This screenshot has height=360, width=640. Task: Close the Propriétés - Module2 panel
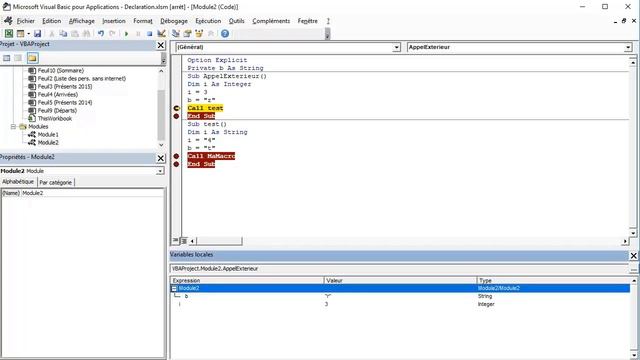pyautogui.click(x=161, y=158)
